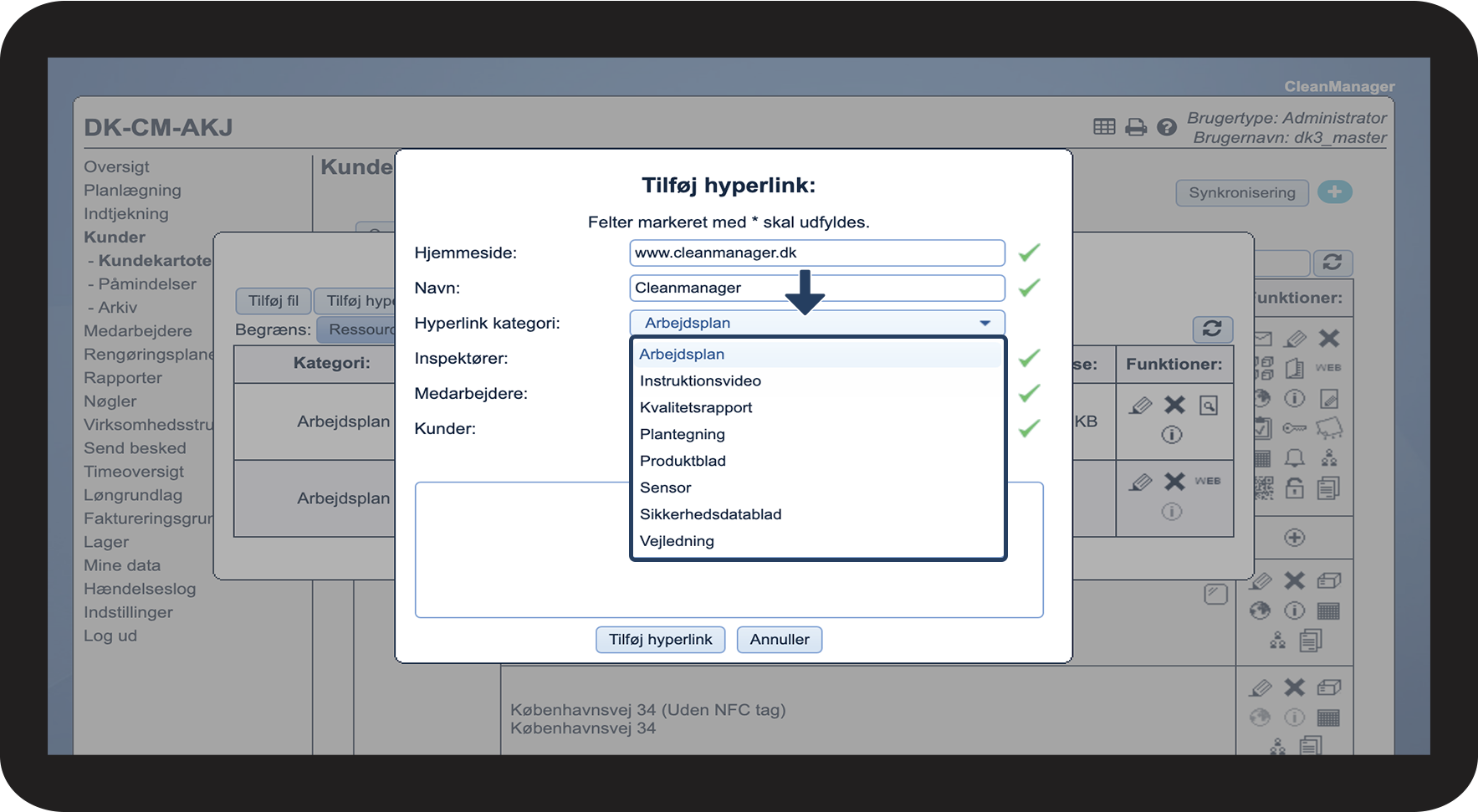The width and height of the screenshot is (1478, 812).
Task: Pick Sikkerhedsdatablad in the category list
Action: tap(817, 514)
